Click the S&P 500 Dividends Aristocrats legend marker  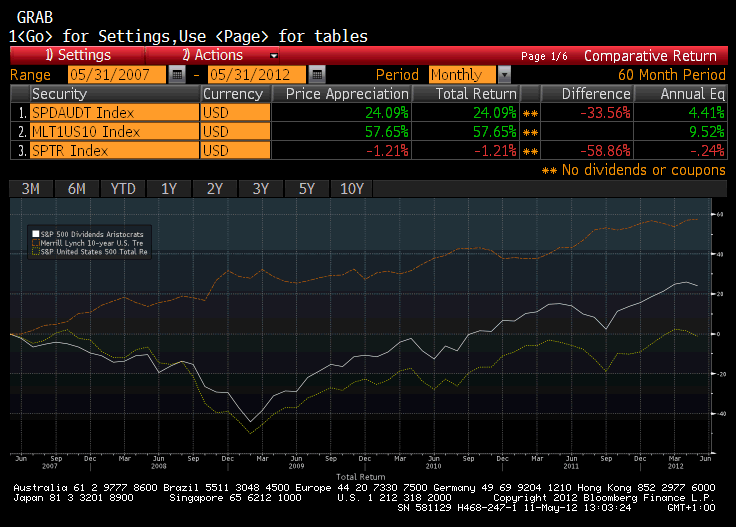[x=33, y=233]
